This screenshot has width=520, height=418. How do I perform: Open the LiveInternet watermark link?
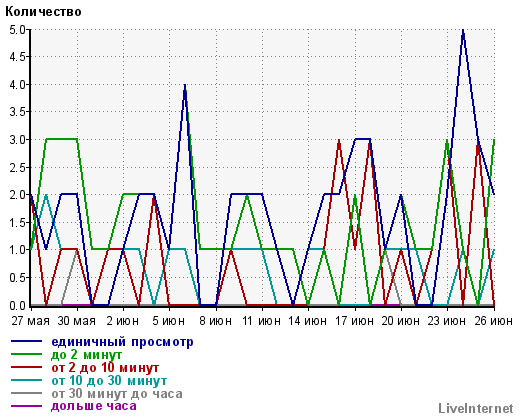(x=476, y=408)
